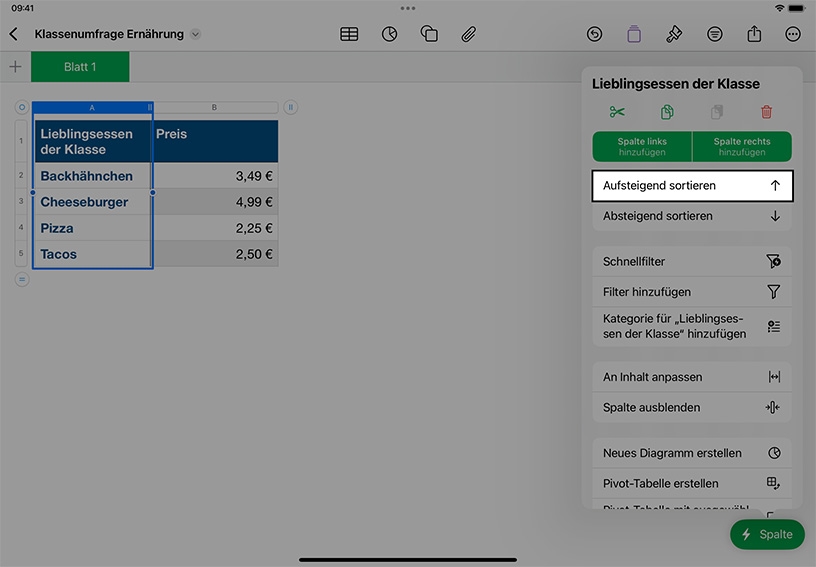Open the organize/filter lines icon in toolbar
The width and height of the screenshot is (816, 567).
click(715, 34)
